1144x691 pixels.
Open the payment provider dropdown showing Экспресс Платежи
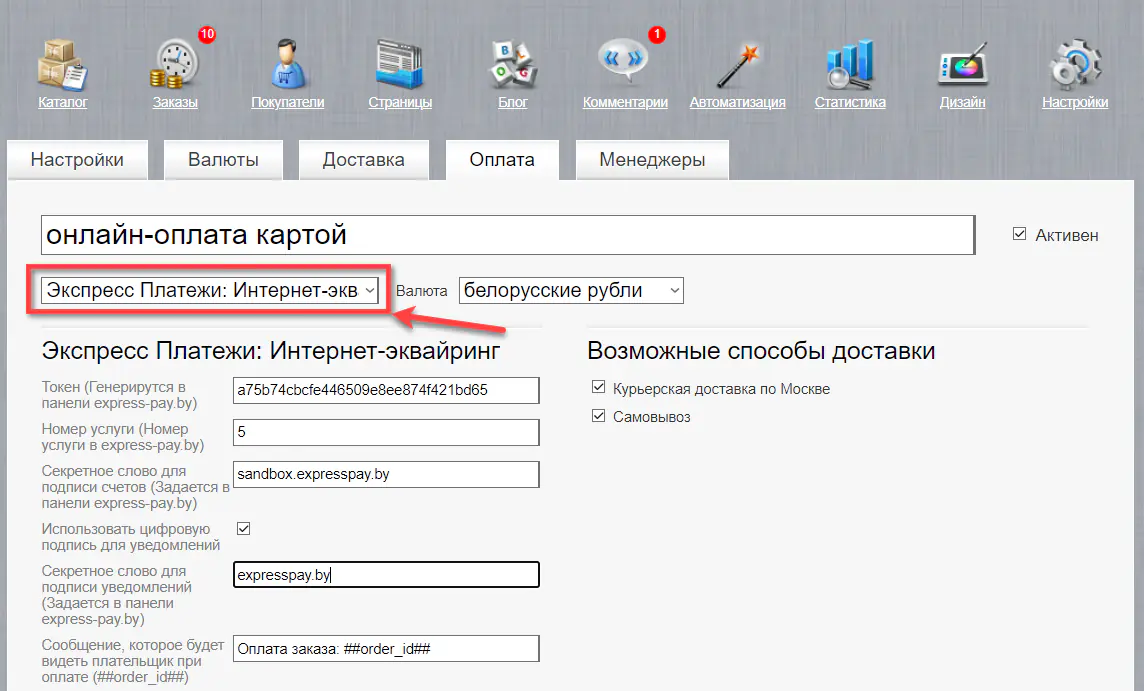pos(207,289)
